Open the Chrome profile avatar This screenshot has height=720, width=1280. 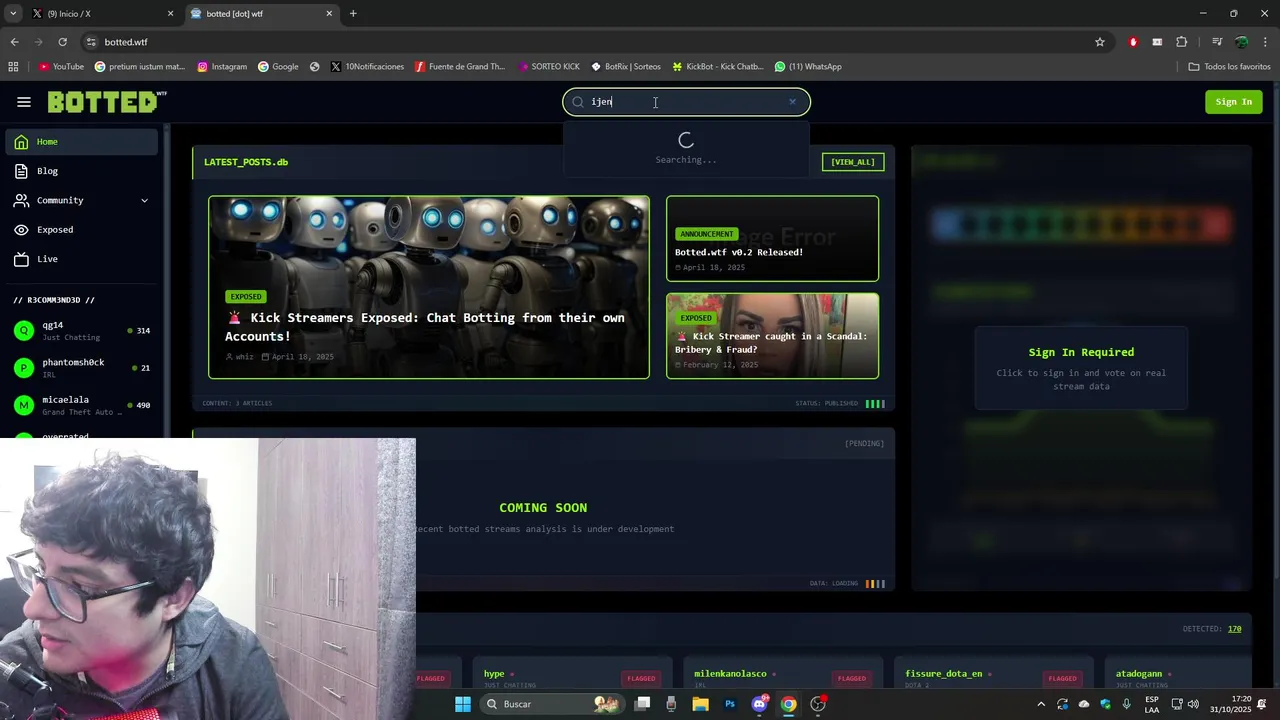tap(1241, 42)
